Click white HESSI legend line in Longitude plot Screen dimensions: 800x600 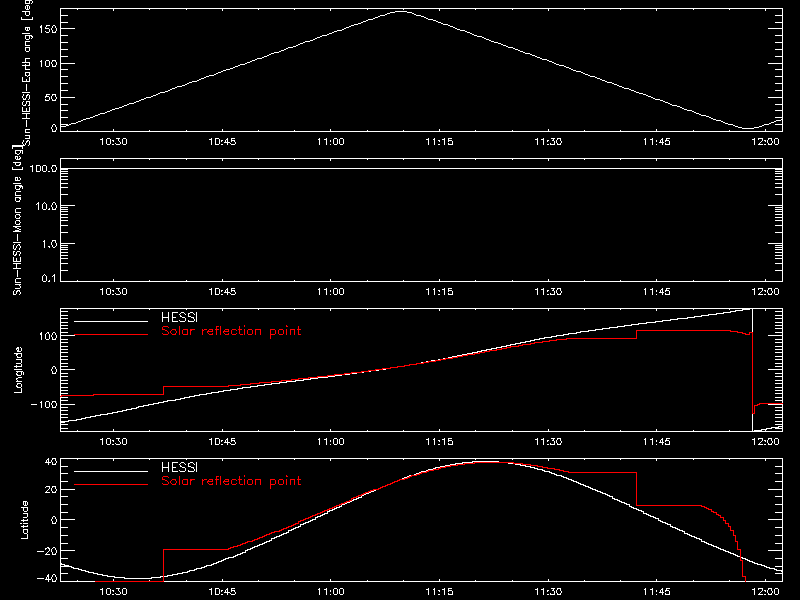(111, 321)
